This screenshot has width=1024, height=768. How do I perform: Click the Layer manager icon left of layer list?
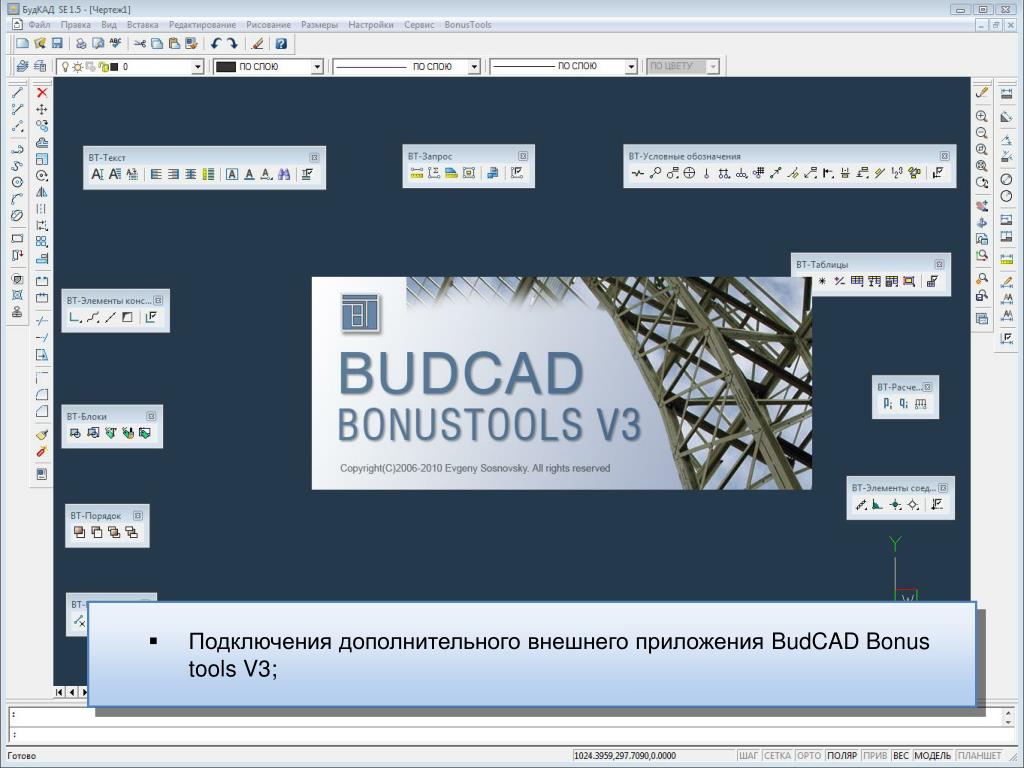click(22, 66)
